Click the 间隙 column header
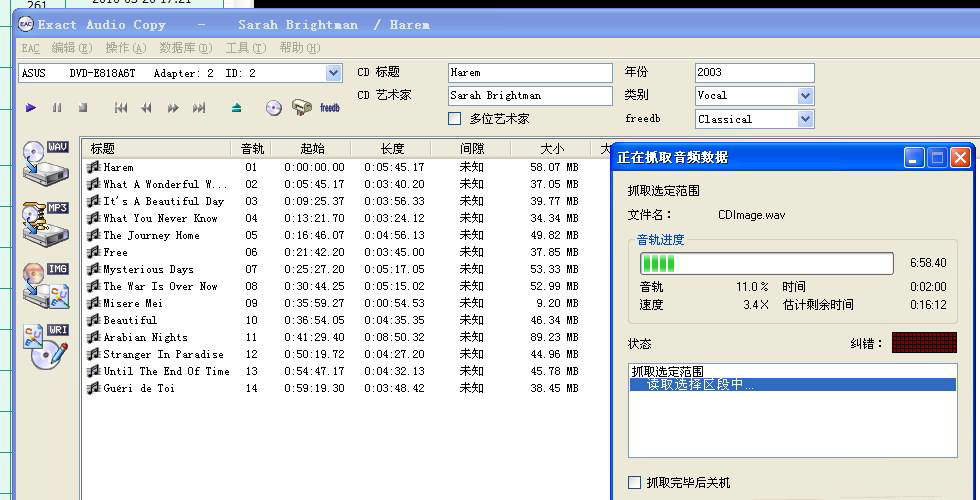 (x=472, y=149)
